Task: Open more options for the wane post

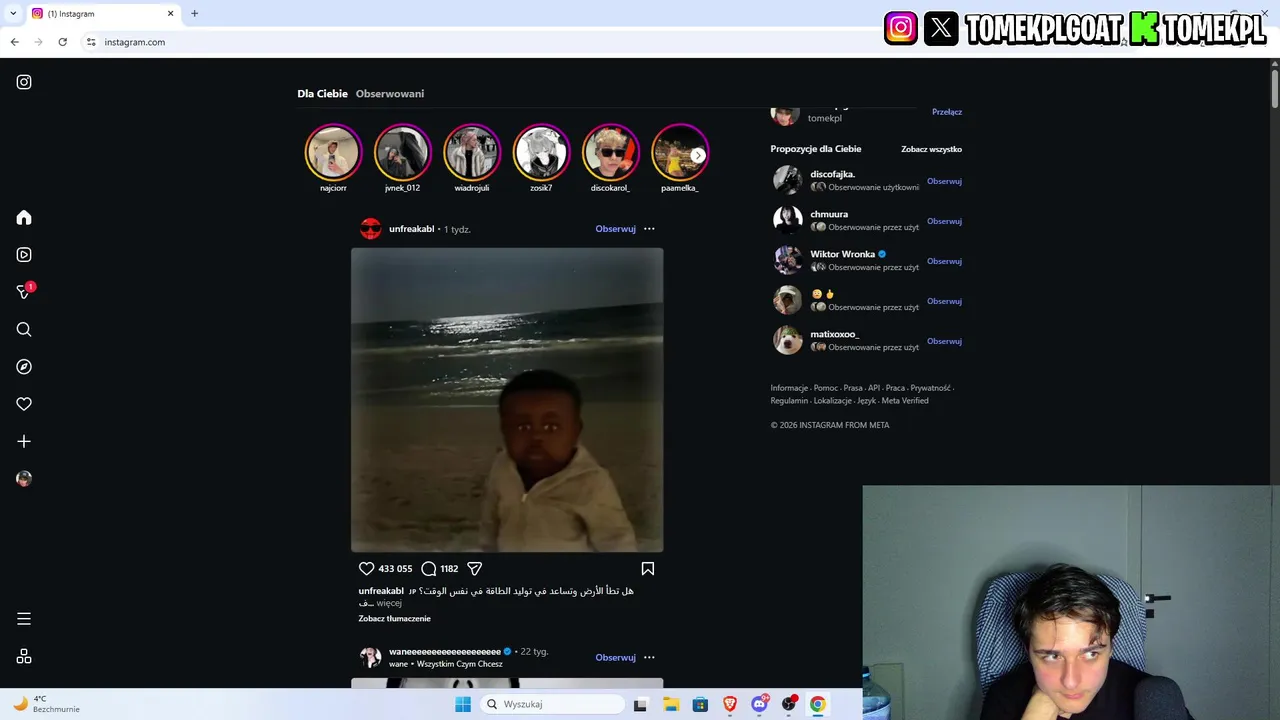Action: (649, 657)
